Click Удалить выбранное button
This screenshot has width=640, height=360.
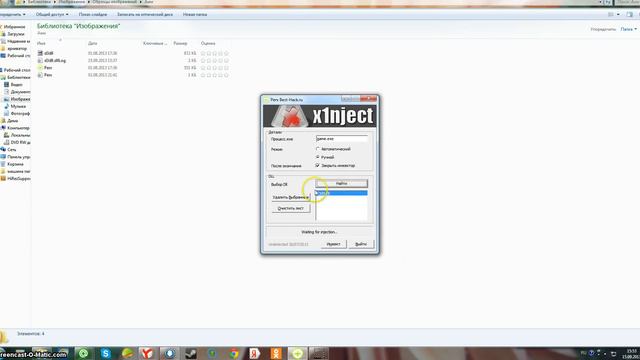point(291,197)
